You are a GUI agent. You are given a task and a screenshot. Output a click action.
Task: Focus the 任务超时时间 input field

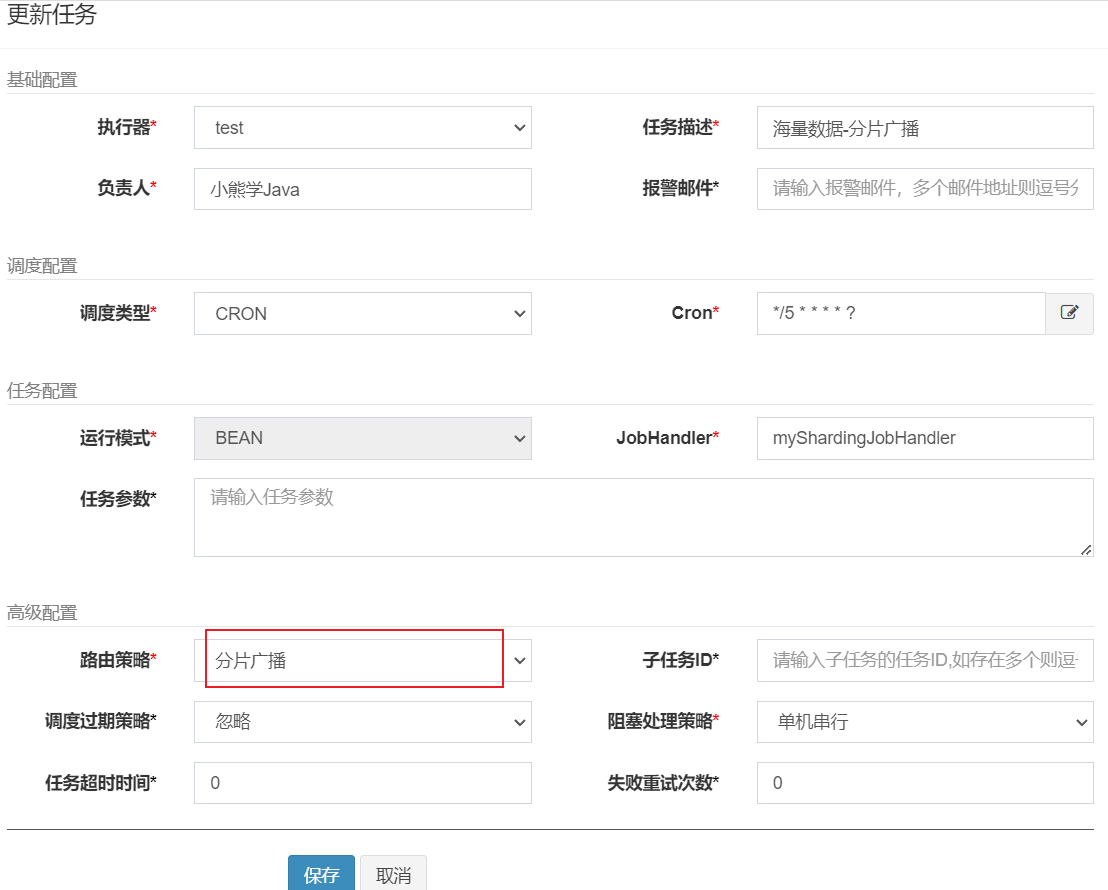[x=363, y=783]
